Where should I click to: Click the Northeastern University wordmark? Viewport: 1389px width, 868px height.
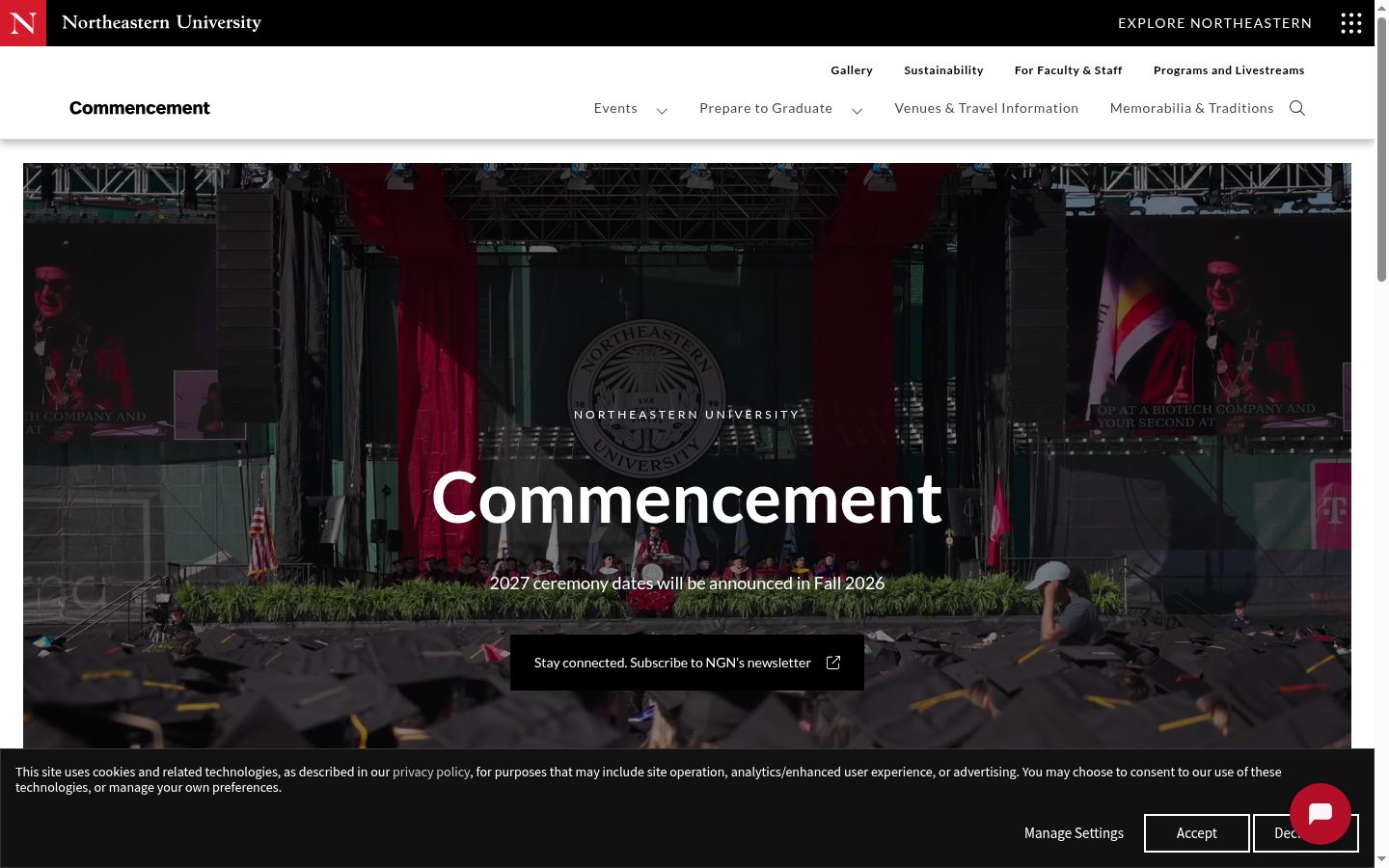161,22
